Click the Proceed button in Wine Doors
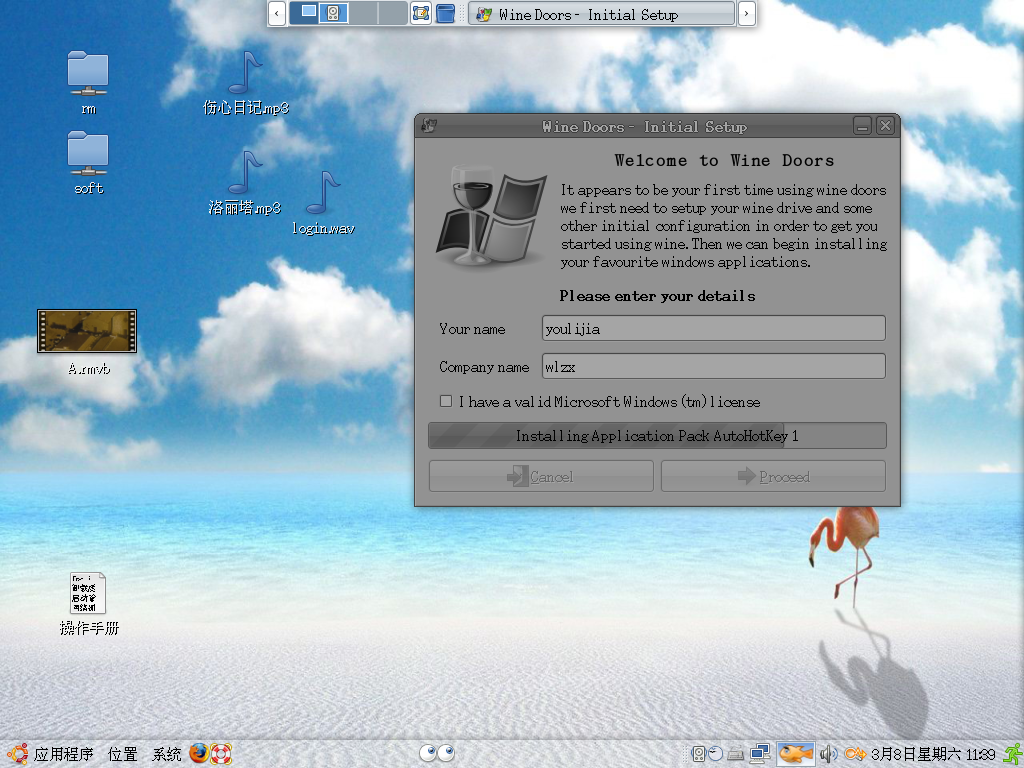The image size is (1024, 768). [x=773, y=476]
